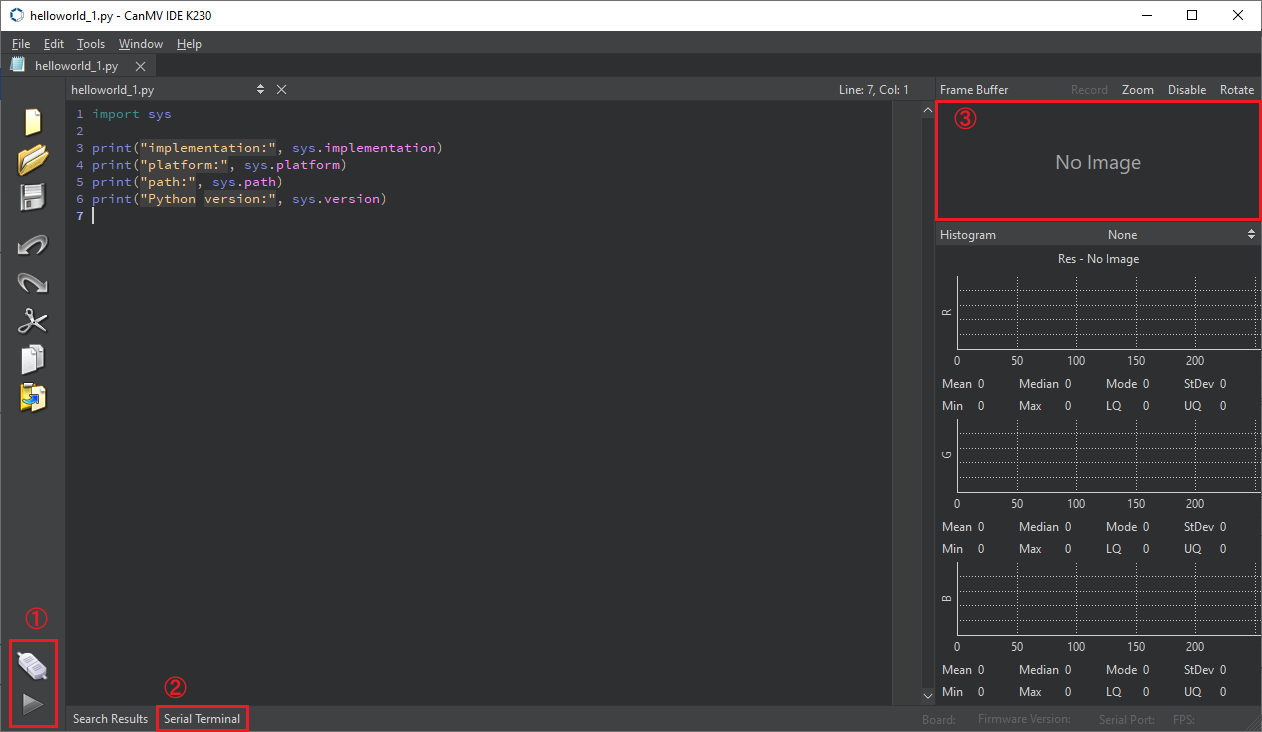The image size is (1262, 732).
Task: Click the Redo arrow icon
Action: click(33, 283)
